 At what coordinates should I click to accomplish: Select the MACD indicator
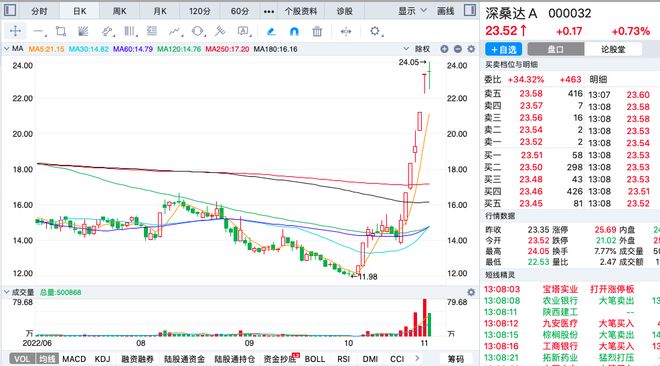pos(74,359)
